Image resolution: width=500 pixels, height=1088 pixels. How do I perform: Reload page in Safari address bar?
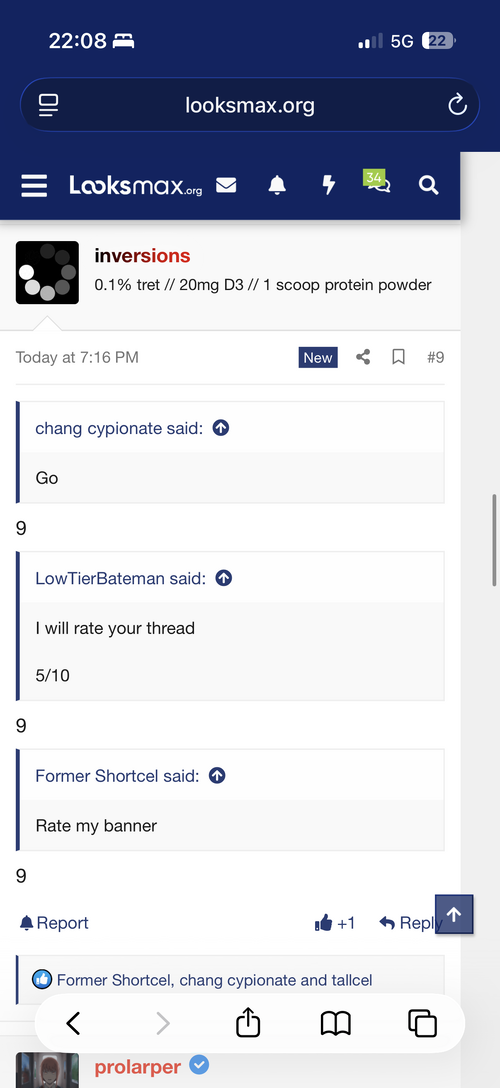[x=457, y=105]
